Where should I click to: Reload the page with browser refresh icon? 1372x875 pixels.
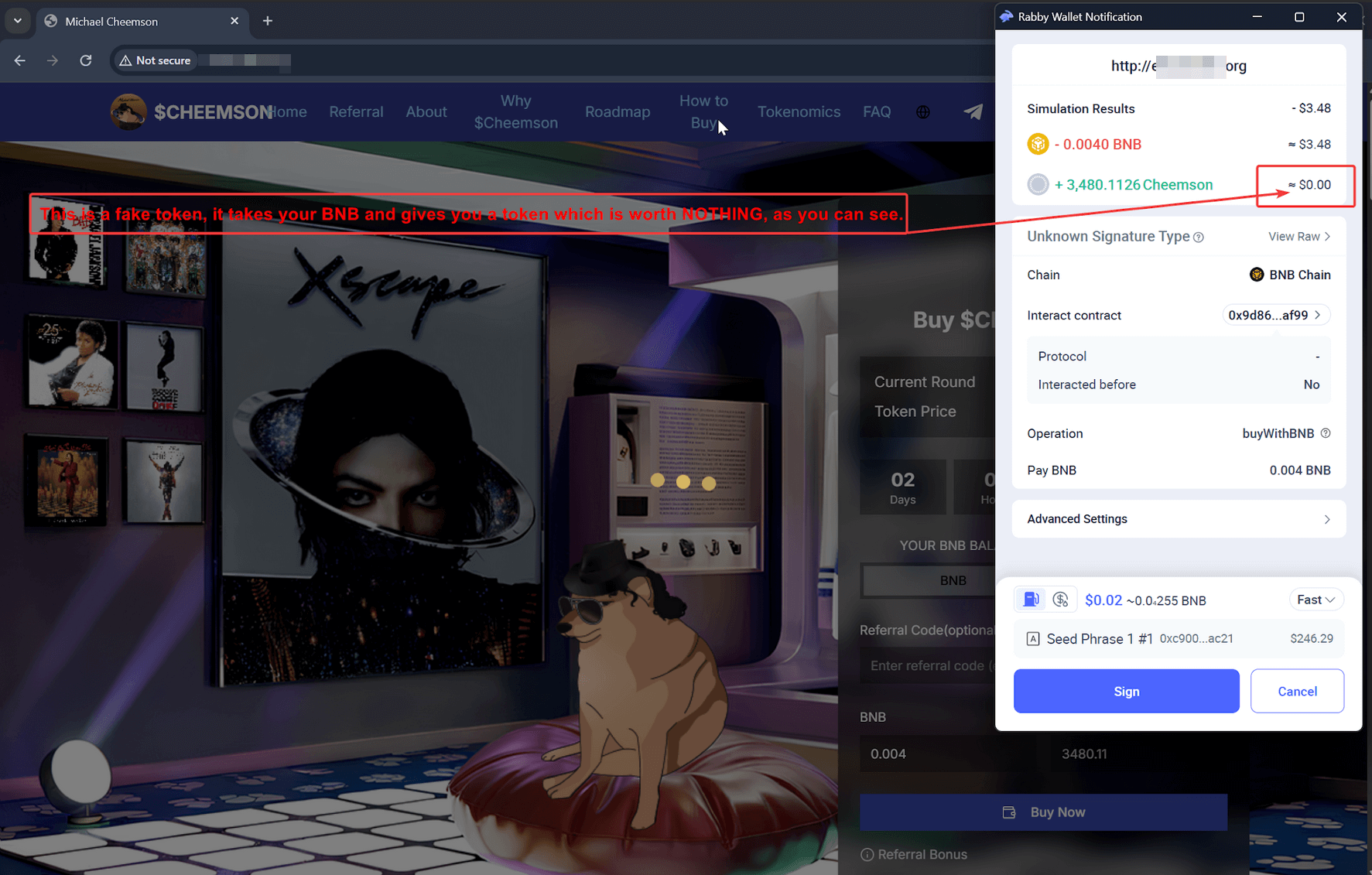86,60
